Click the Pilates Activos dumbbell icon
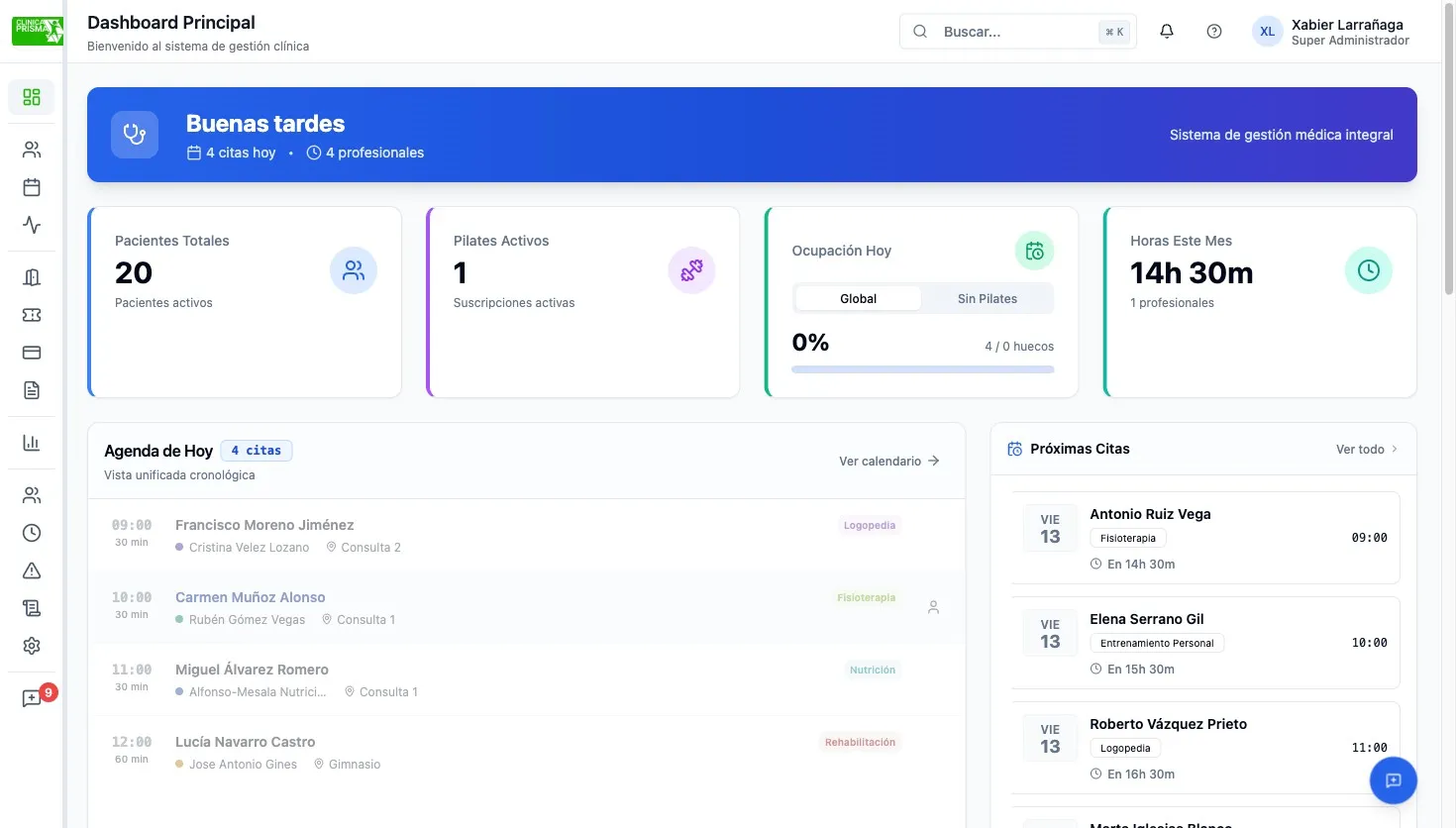The width and height of the screenshot is (1456, 828). pos(691,270)
